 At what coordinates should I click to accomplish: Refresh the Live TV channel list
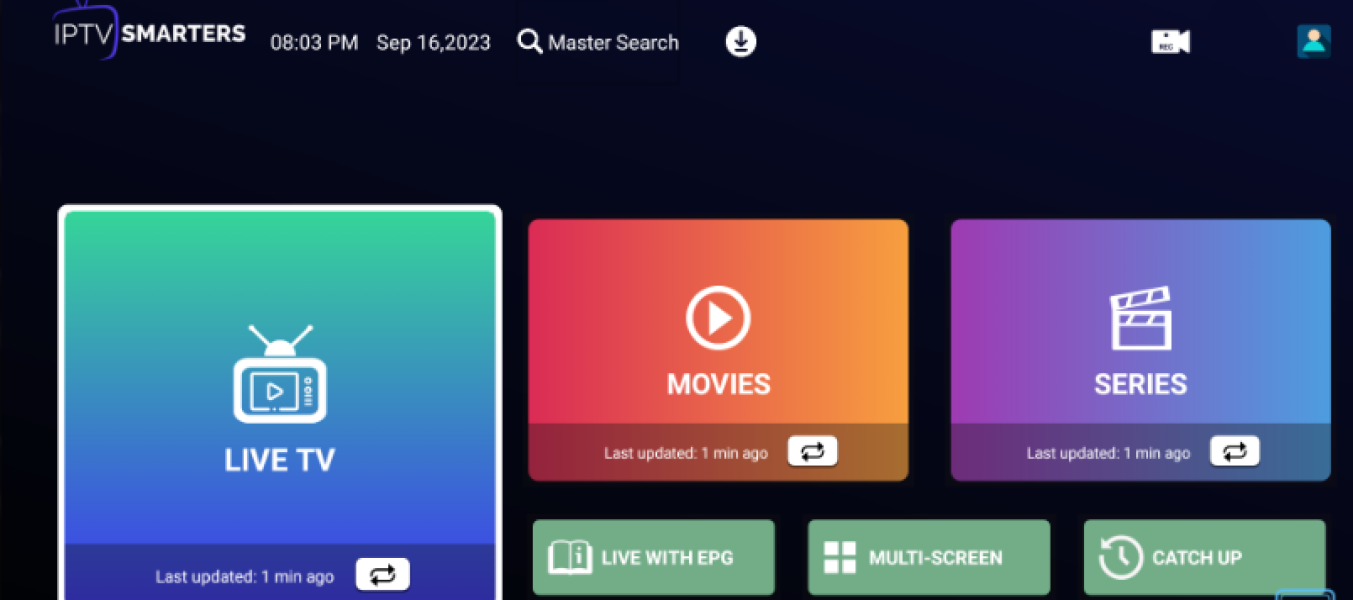coord(382,575)
